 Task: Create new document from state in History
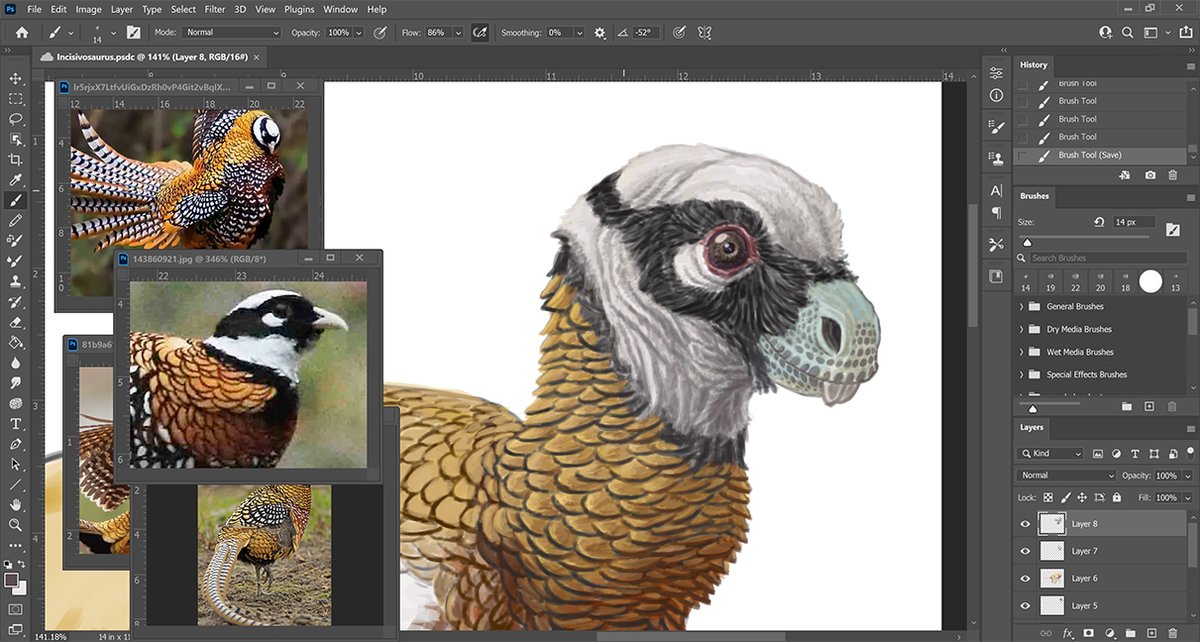pos(1125,175)
